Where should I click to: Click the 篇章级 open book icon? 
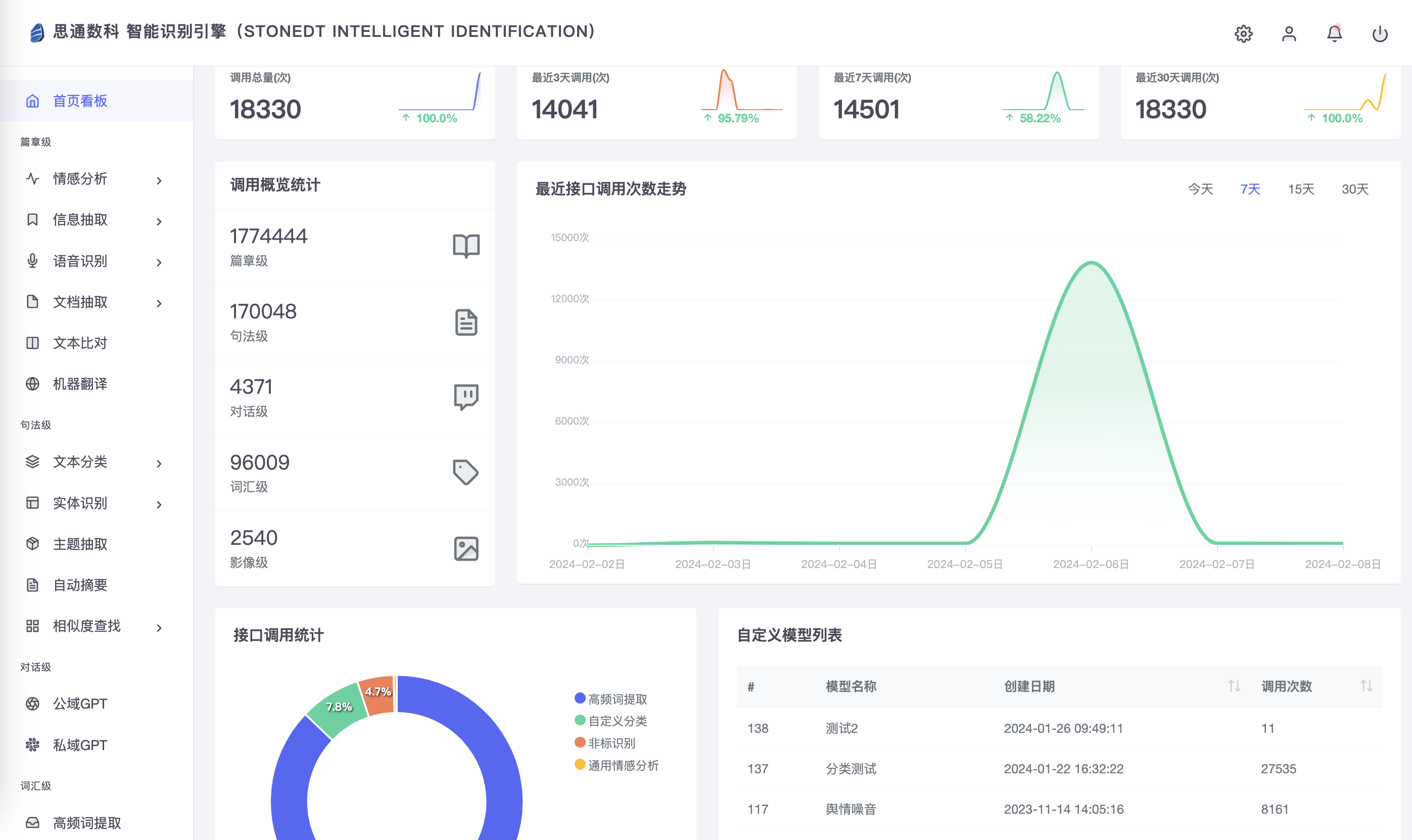tap(466, 246)
